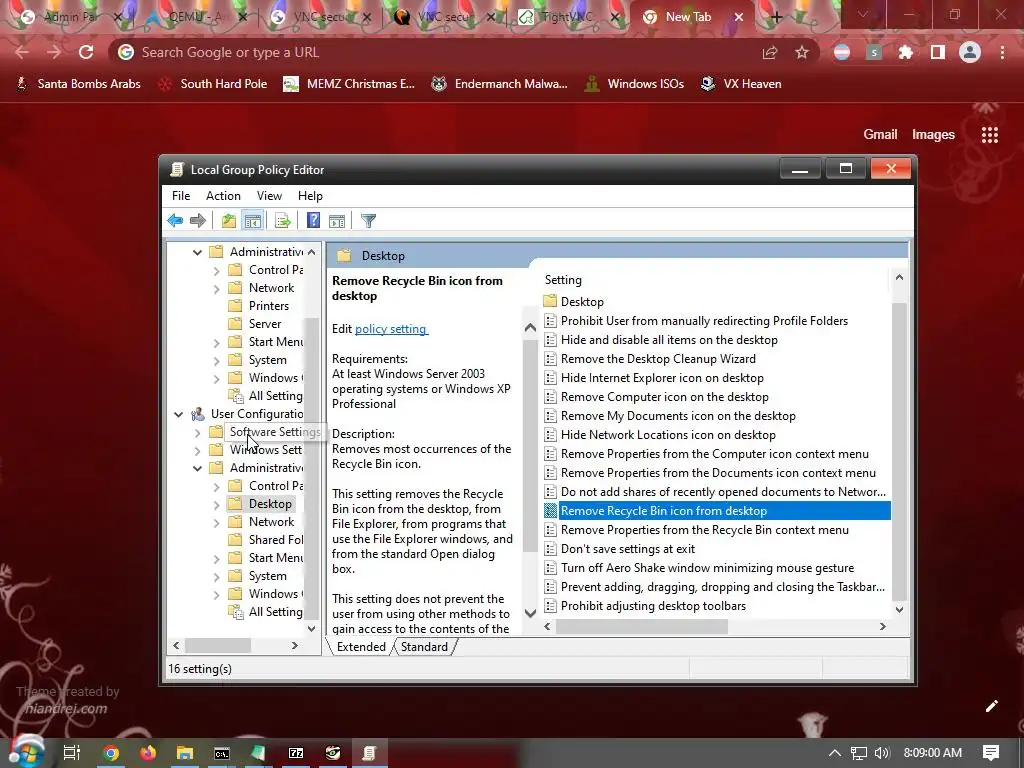Click the Filter funnel toolbar icon
This screenshot has height=768, width=1024.
point(368,221)
